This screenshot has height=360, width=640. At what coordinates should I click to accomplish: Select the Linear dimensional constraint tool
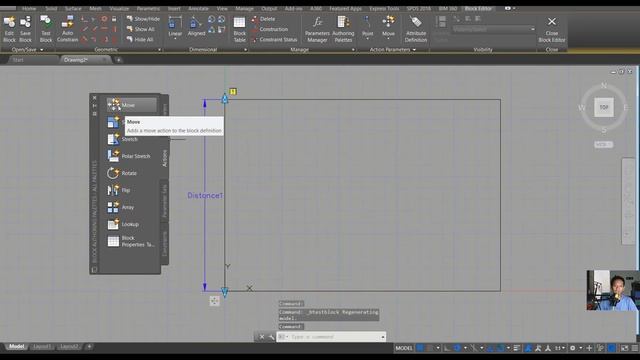(x=175, y=26)
